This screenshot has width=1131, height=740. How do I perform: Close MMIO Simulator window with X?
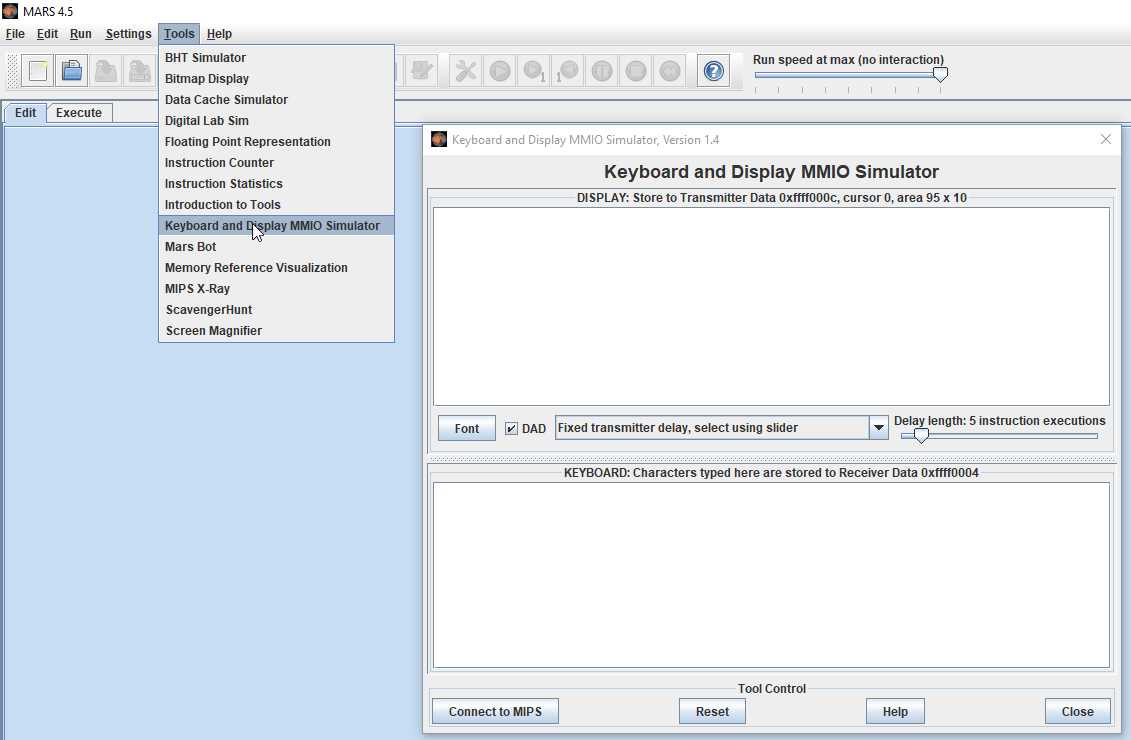tap(1106, 139)
